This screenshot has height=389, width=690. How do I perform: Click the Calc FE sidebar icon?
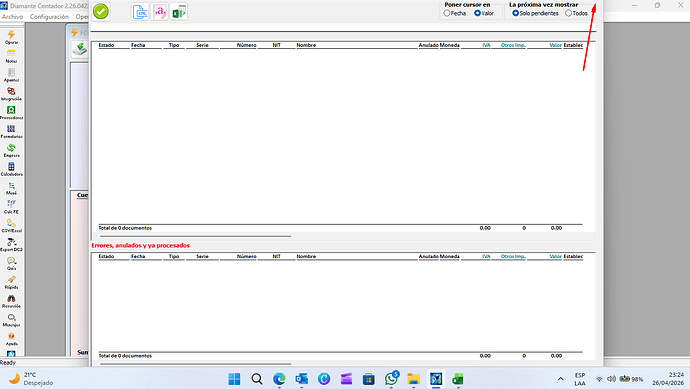click(11, 207)
